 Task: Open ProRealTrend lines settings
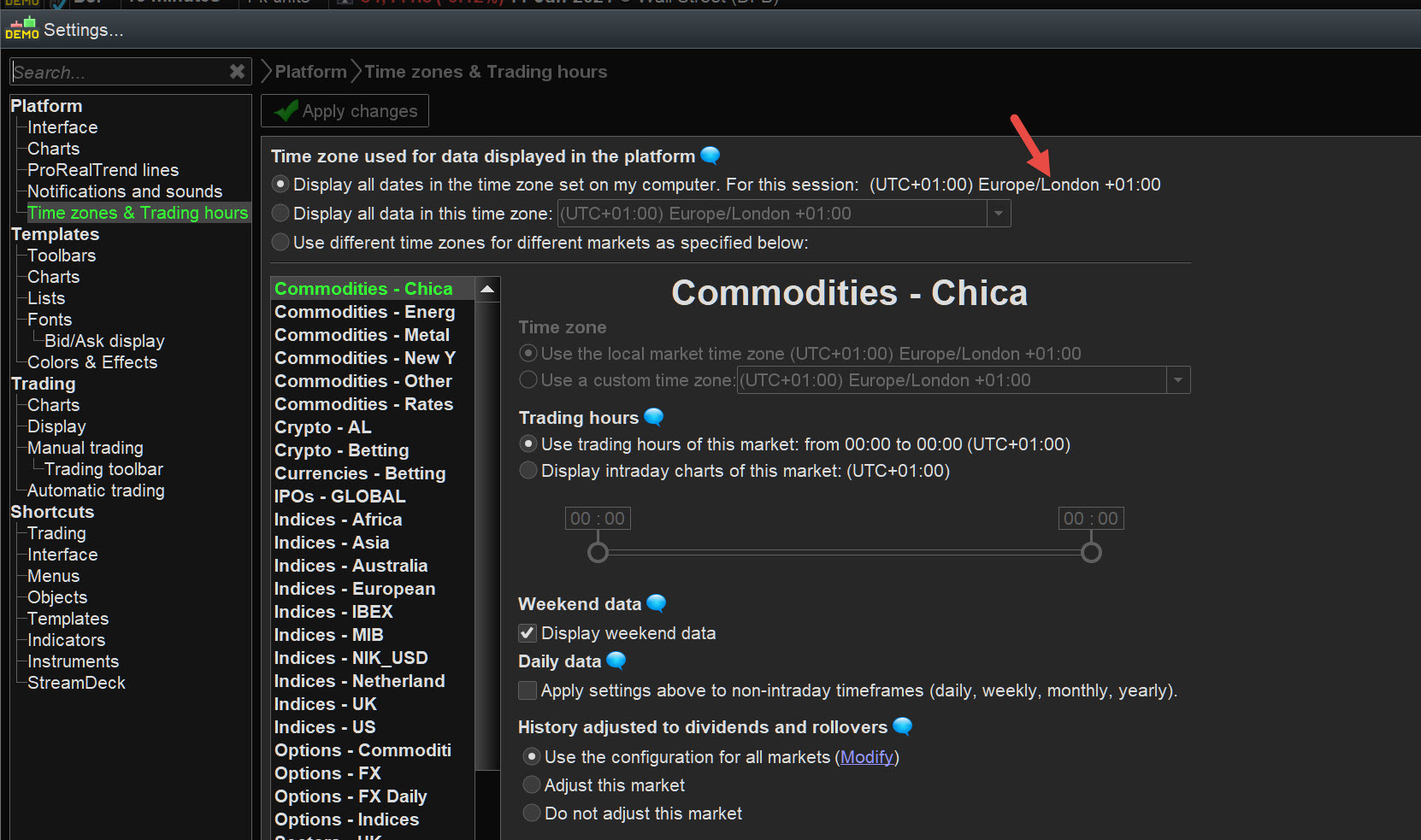(x=103, y=170)
